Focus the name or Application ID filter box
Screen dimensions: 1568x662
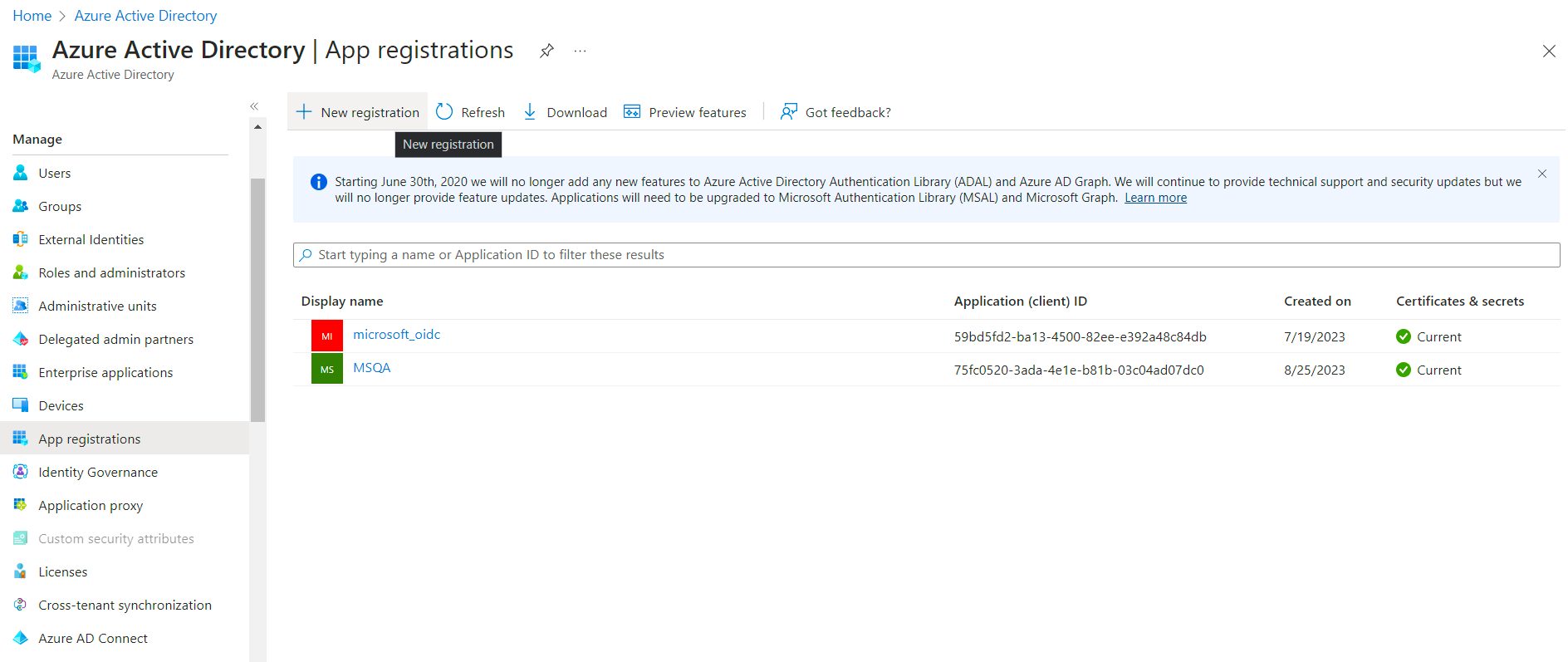926,255
